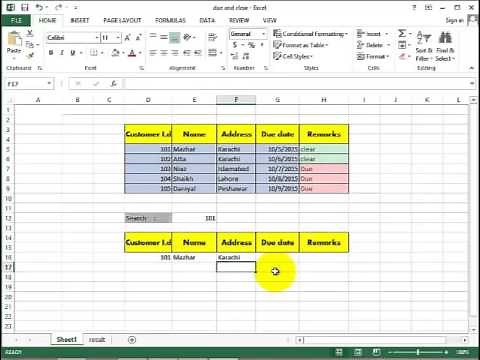Click the Cut scissors icon
480x360 pixels.
pyautogui.click(x=30, y=33)
